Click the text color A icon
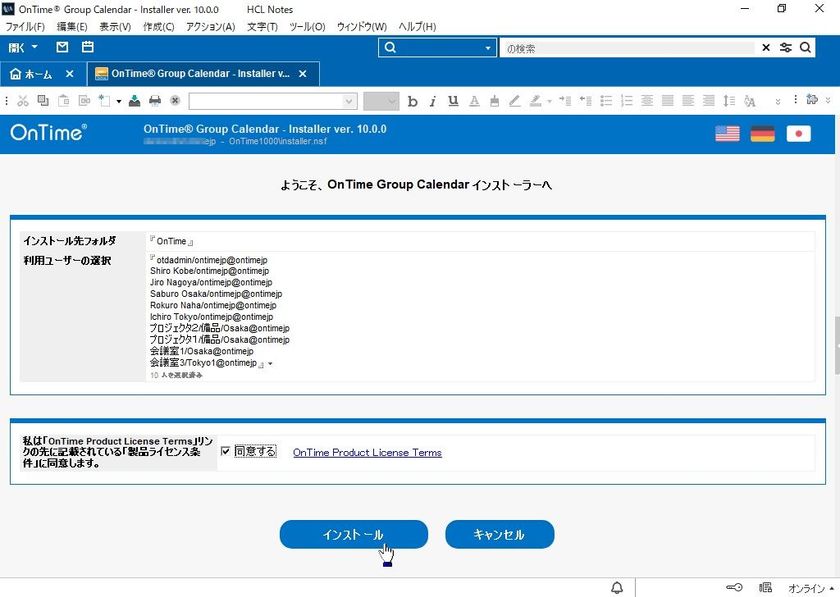This screenshot has height=597, width=840. (474, 101)
